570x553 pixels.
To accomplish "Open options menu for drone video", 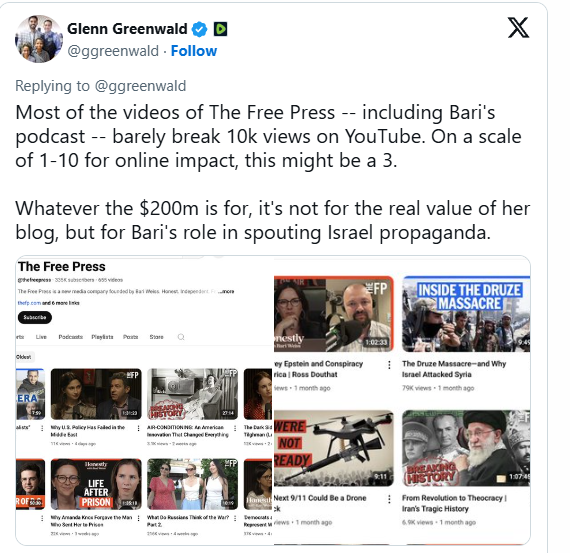I will [x=389, y=499].
